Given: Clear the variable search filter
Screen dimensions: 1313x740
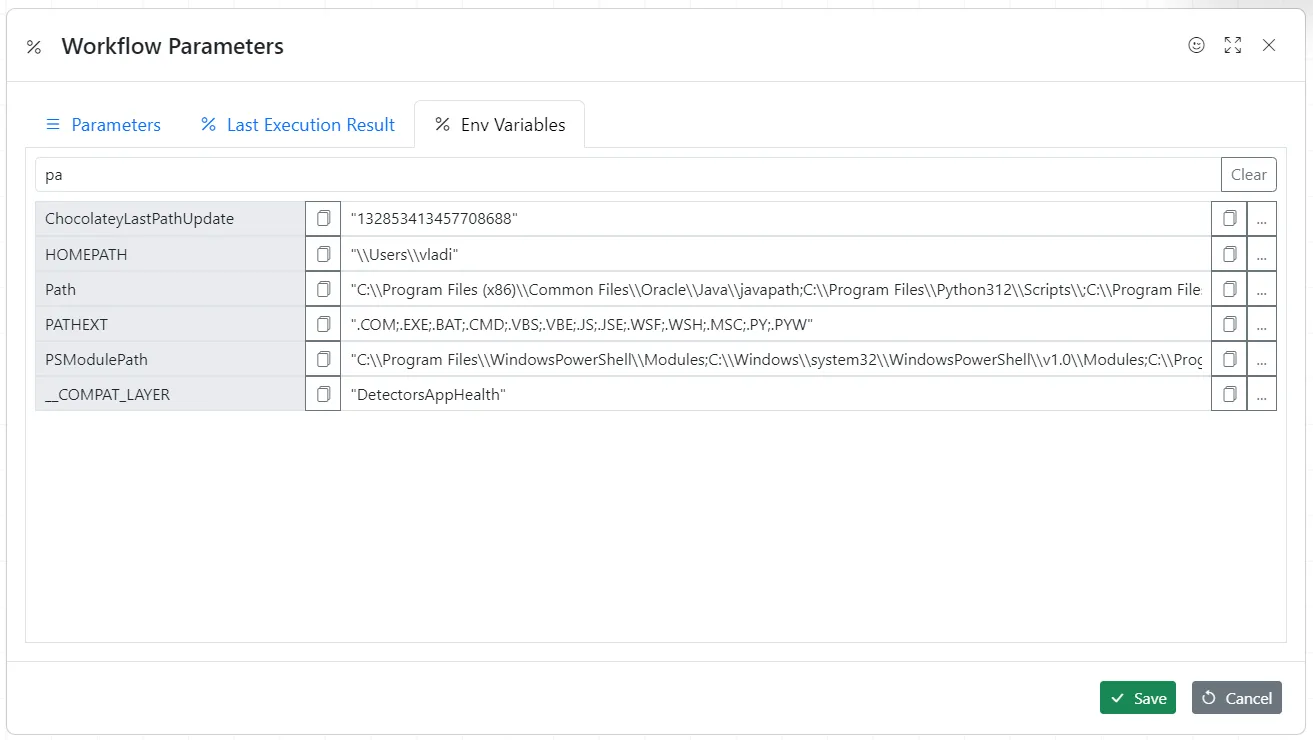Looking at the screenshot, I should click(1248, 173).
